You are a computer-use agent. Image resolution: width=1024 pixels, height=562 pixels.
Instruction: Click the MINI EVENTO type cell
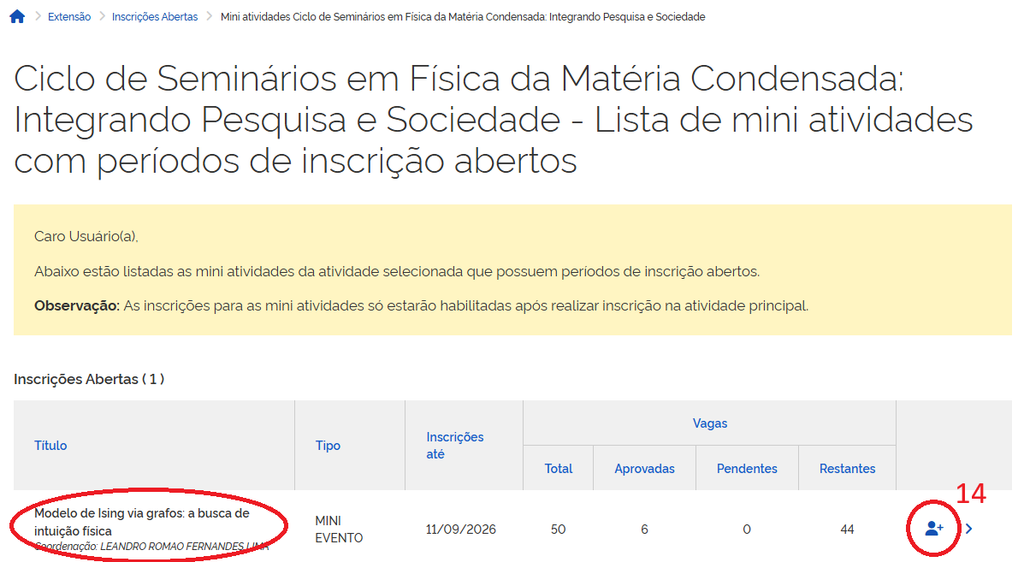pyautogui.click(x=339, y=529)
